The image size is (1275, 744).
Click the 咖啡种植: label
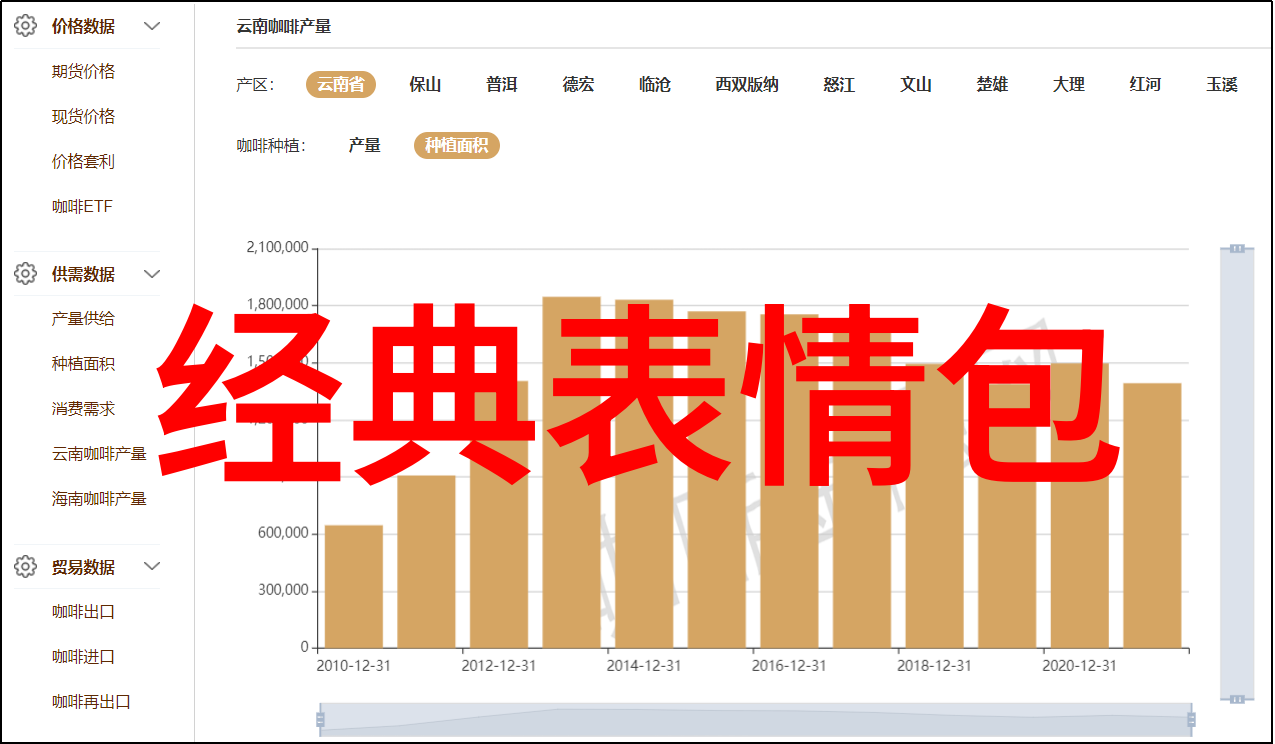pos(270,146)
